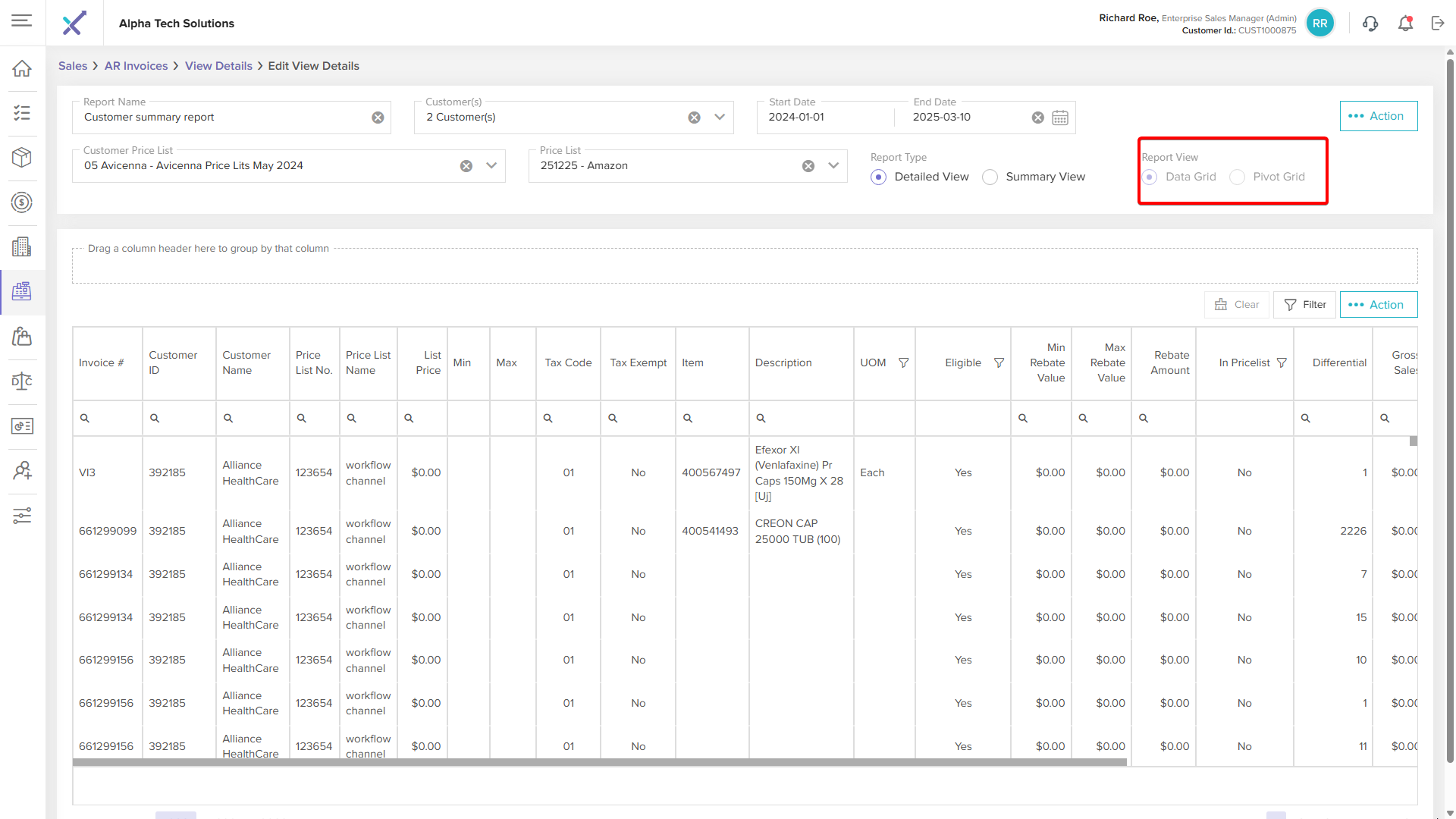The height and width of the screenshot is (819, 1456).
Task: Select the Summary View radio button
Action: (990, 177)
